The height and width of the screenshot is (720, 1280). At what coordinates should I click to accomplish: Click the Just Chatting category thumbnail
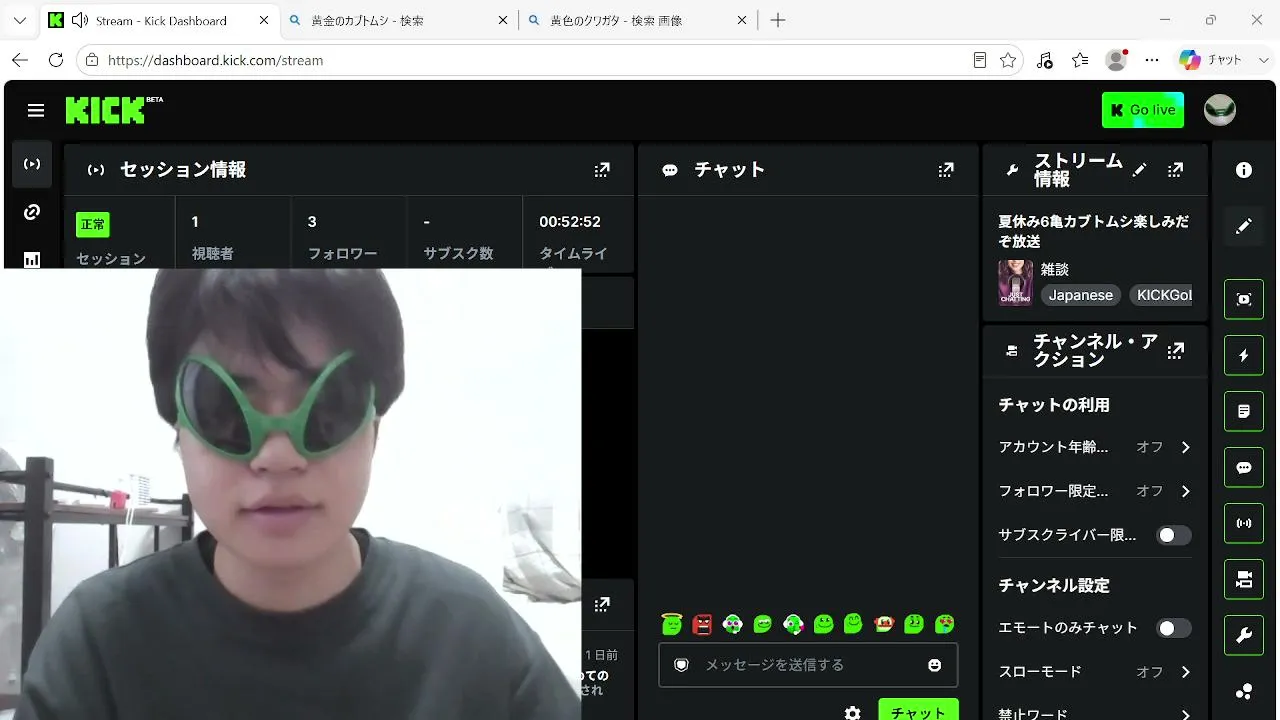1015,282
